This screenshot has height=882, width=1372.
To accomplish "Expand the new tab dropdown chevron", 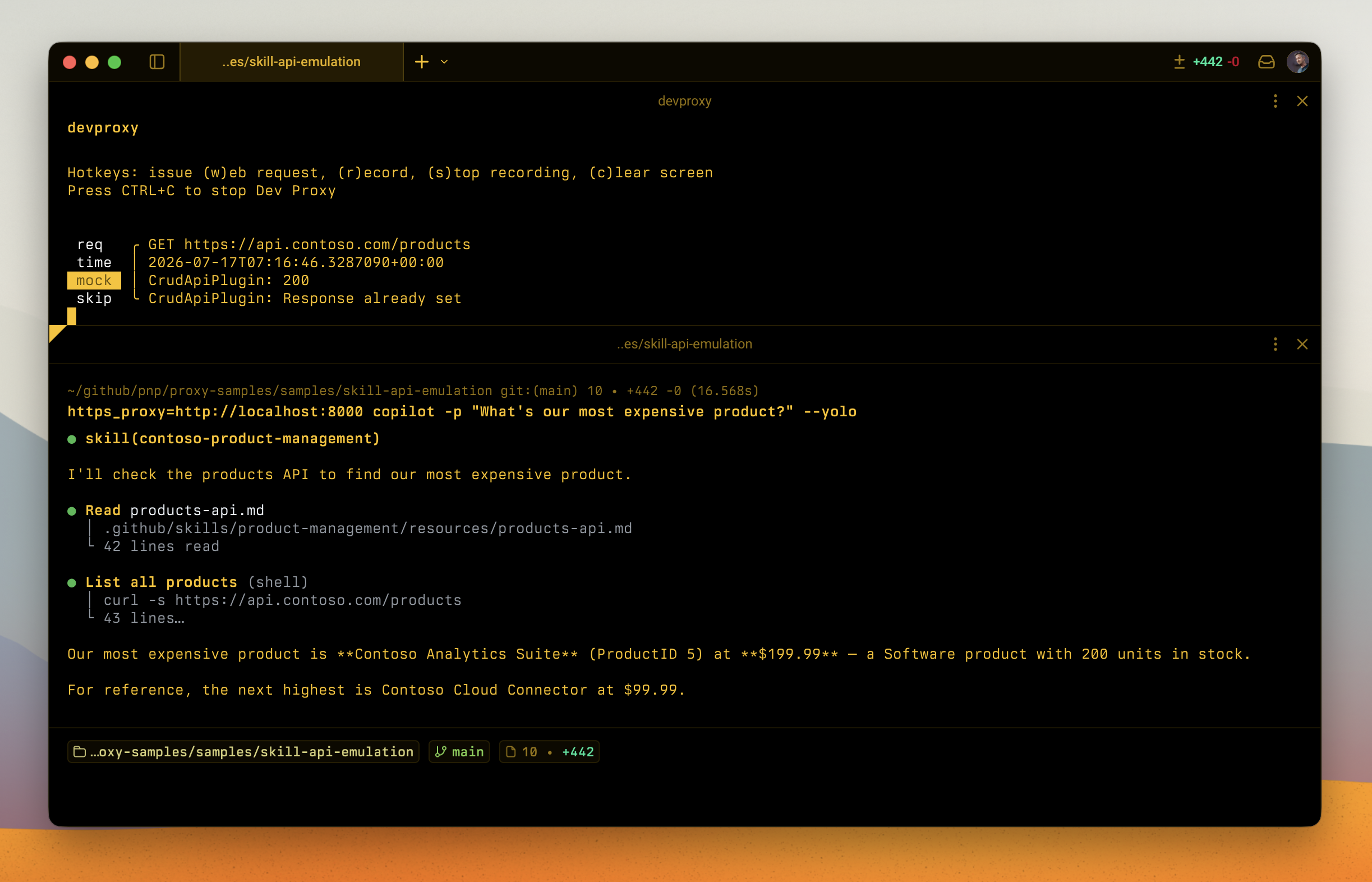I will [x=444, y=62].
